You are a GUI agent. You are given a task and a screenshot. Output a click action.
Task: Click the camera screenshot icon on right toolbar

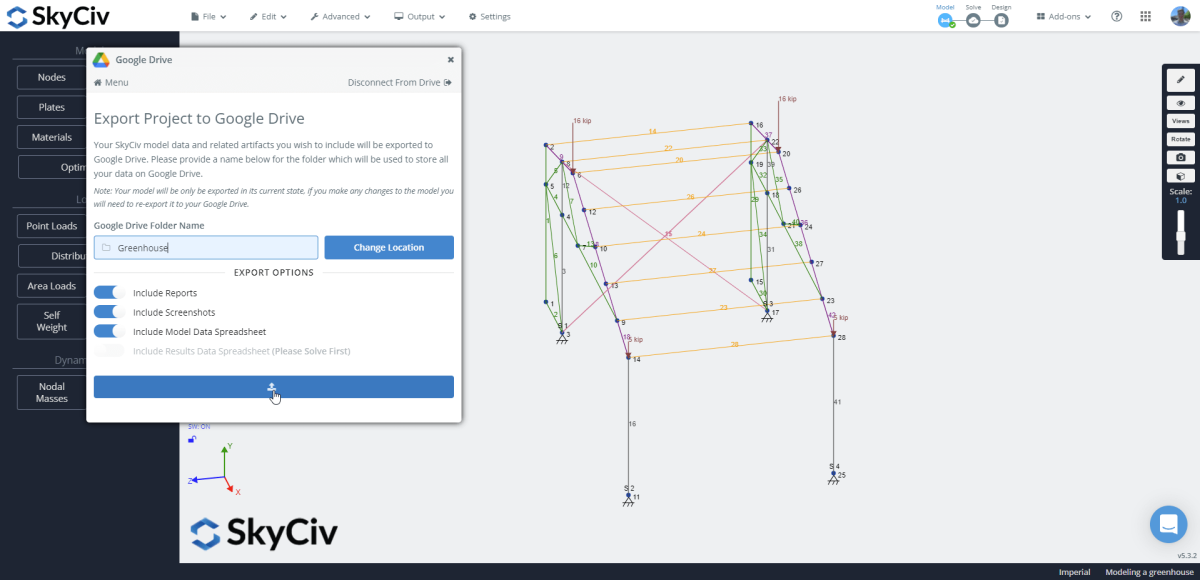coord(1180,156)
